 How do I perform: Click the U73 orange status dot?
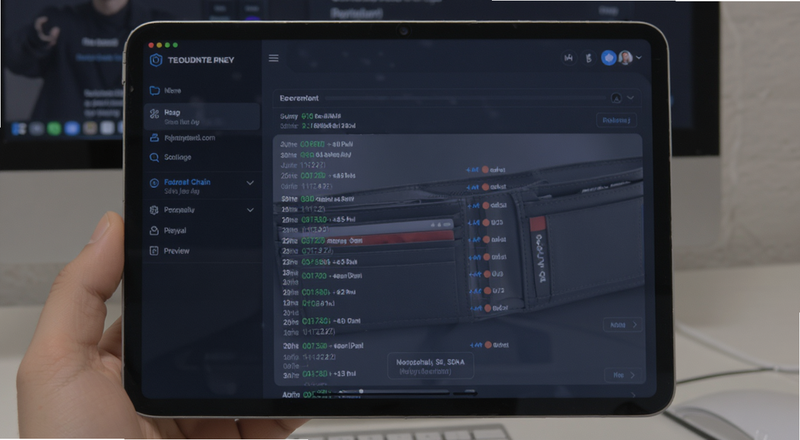tap(488, 291)
